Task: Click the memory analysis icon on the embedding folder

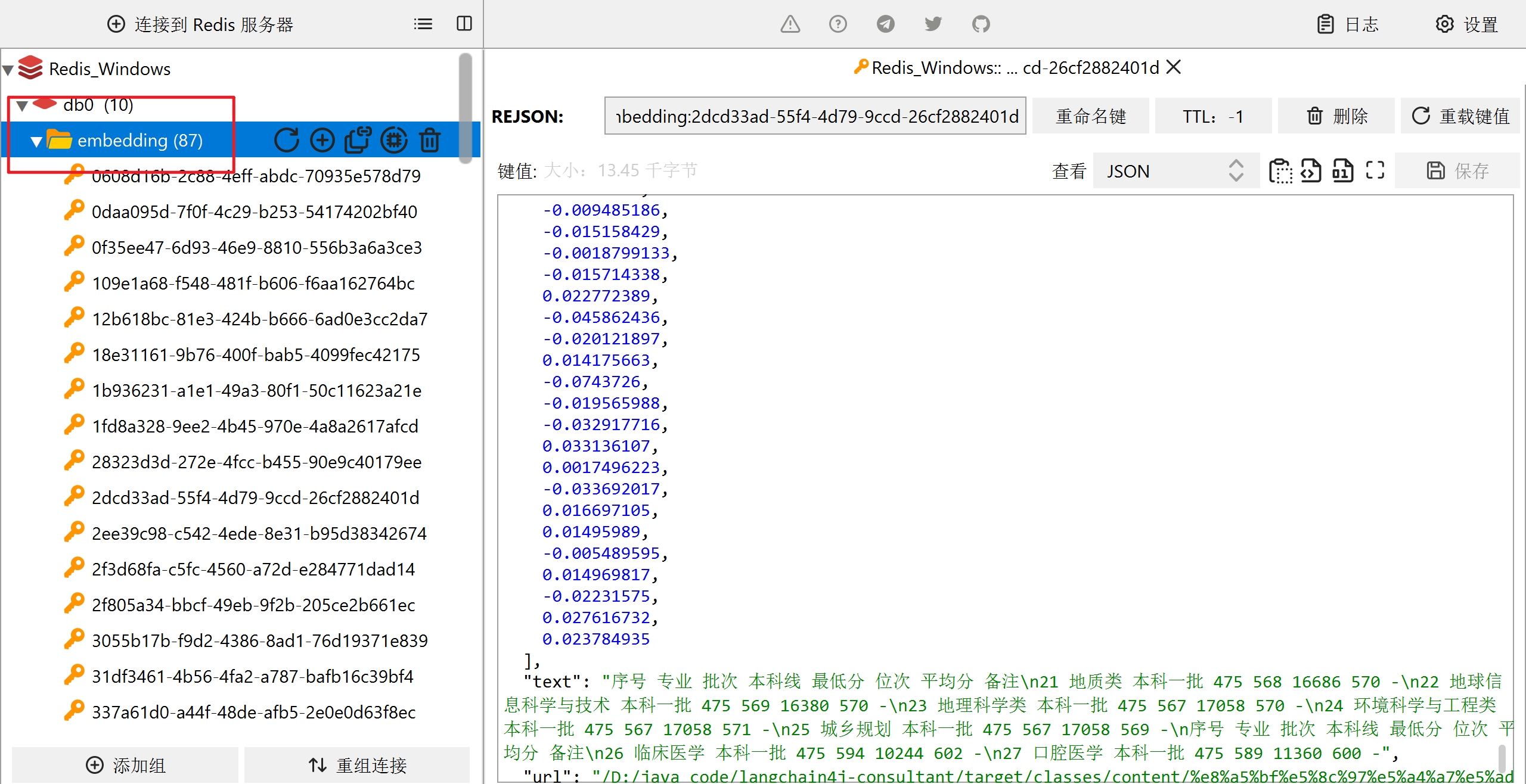Action: pos(394,141)
